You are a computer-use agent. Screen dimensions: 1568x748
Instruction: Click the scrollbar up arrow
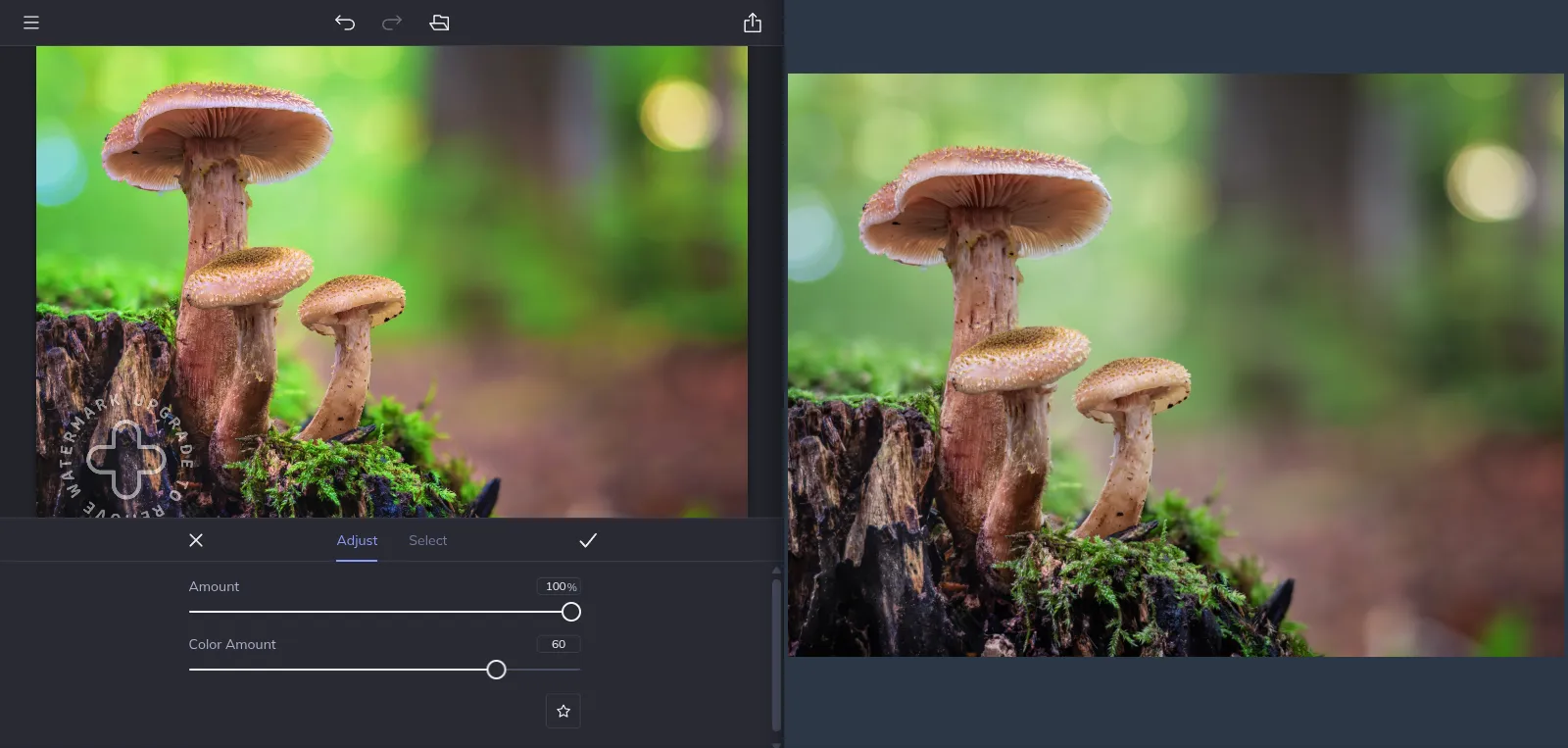776,570
